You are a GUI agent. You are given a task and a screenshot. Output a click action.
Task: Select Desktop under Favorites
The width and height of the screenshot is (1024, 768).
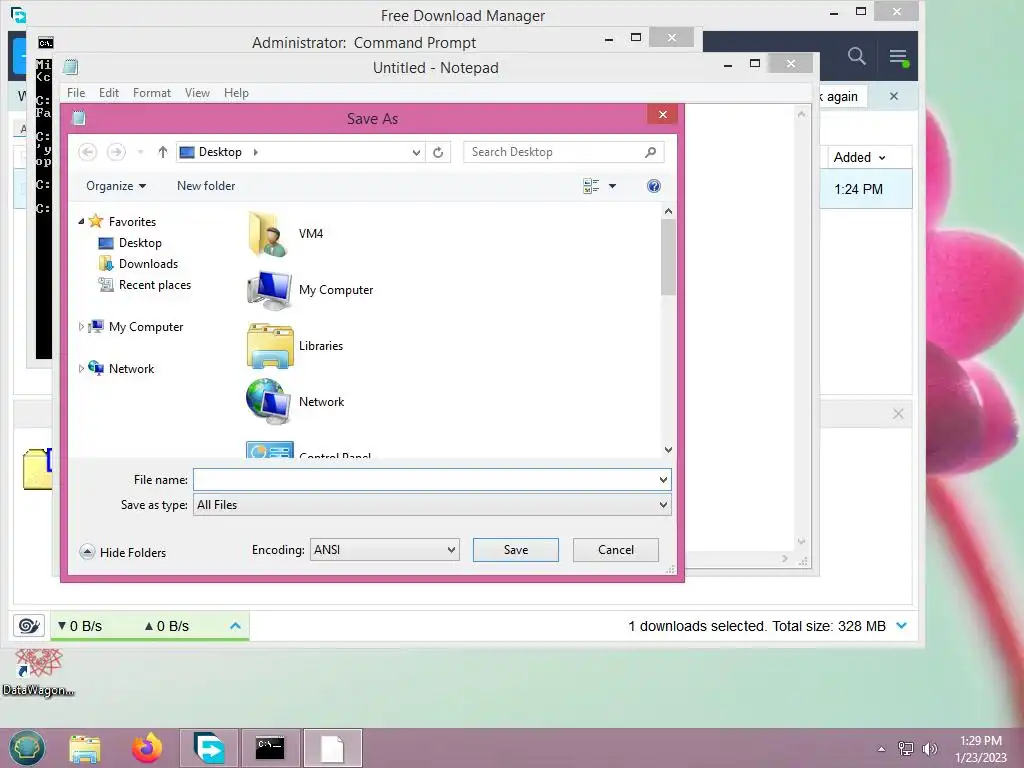[x=130, y=243]
